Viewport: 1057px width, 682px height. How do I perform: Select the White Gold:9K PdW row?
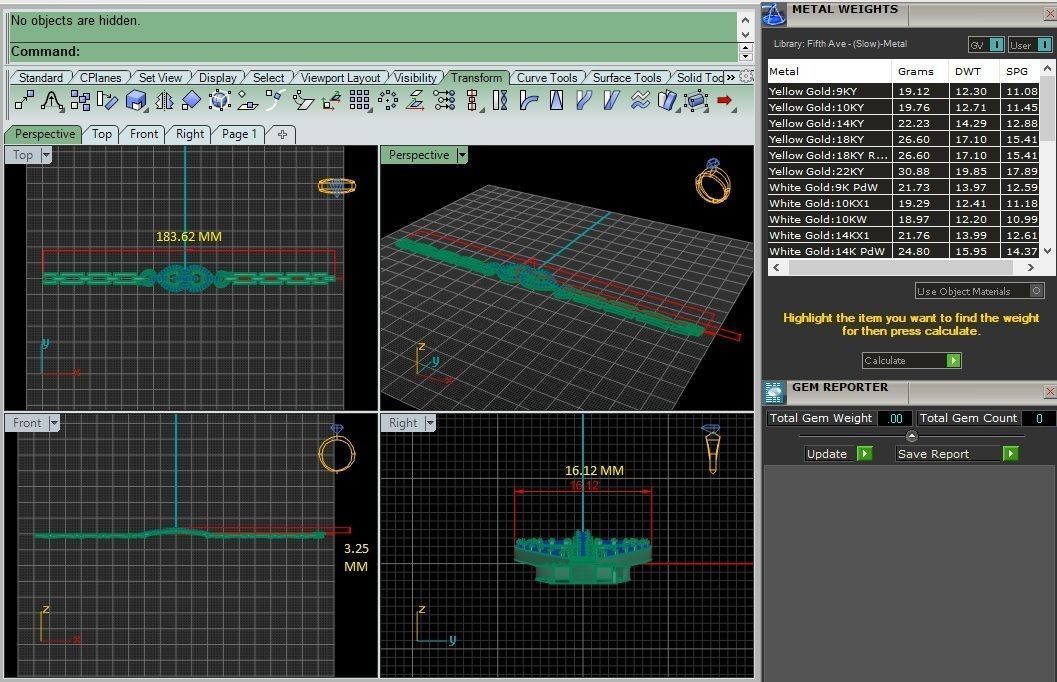tap(903, 187)
